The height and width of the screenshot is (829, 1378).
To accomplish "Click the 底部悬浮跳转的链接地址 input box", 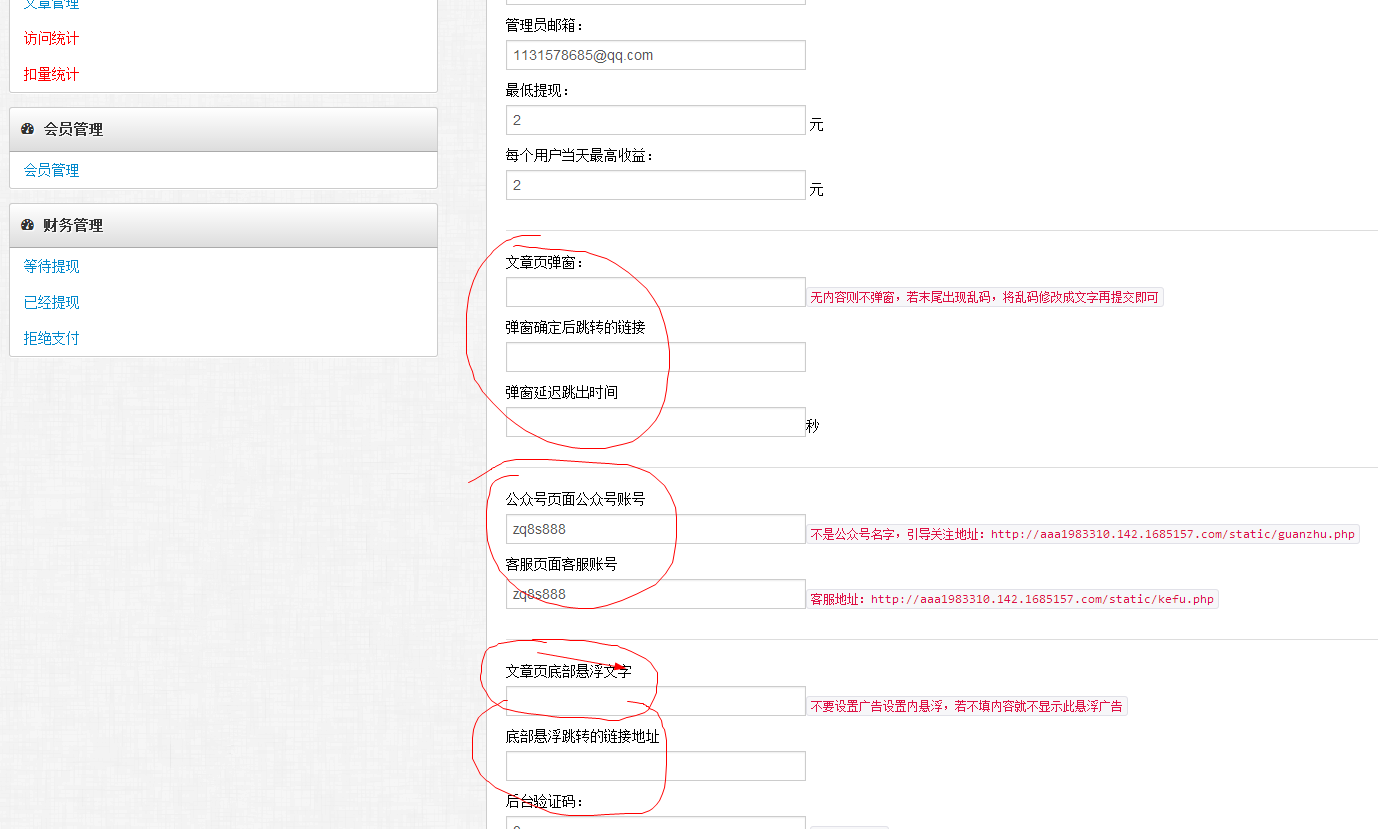I will click(x=655, y=766).
